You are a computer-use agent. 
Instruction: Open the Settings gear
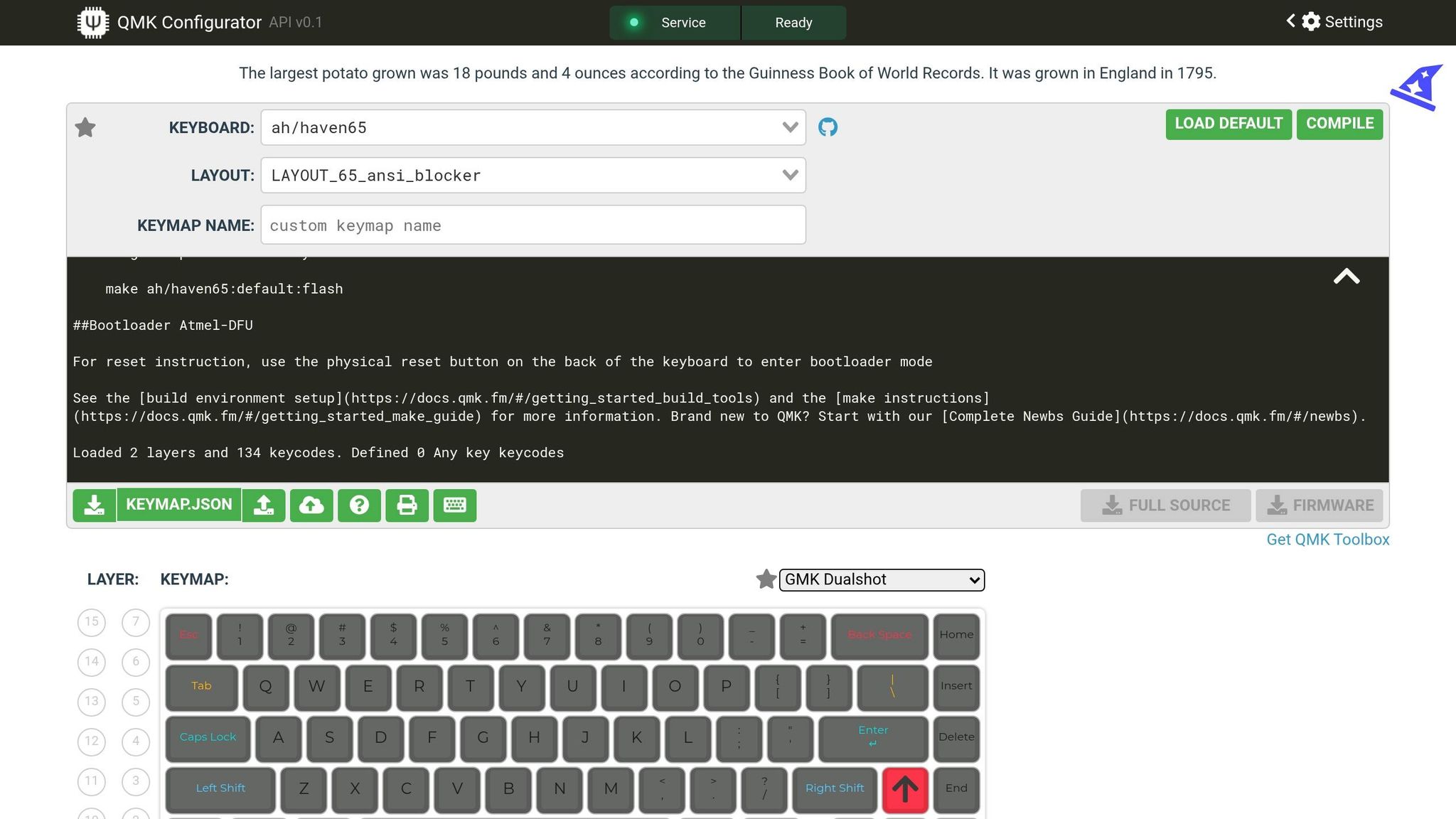pos(1312,21)
